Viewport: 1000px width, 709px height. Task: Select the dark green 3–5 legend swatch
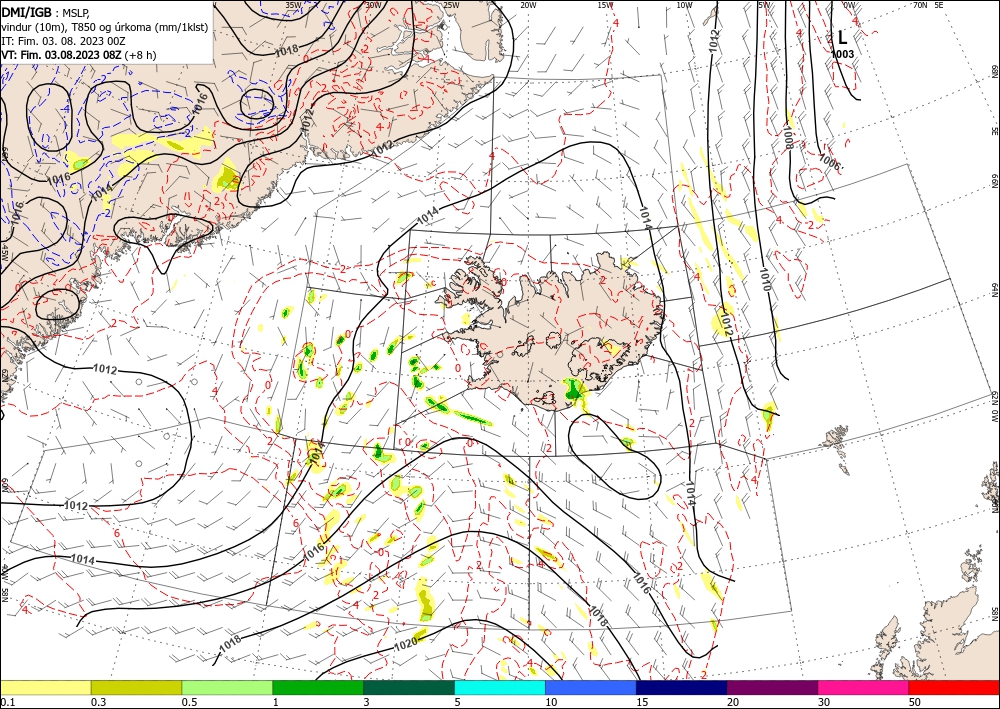point(409,687)
